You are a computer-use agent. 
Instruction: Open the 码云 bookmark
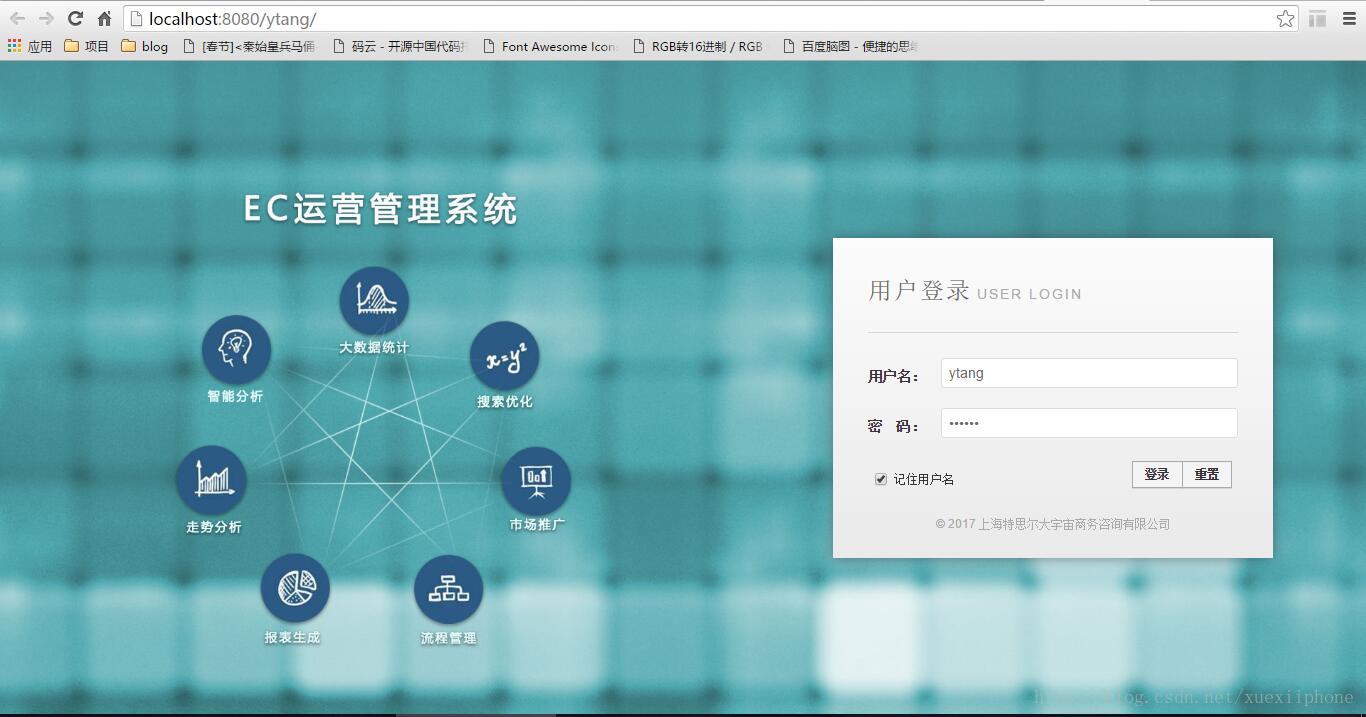point(400,46)
